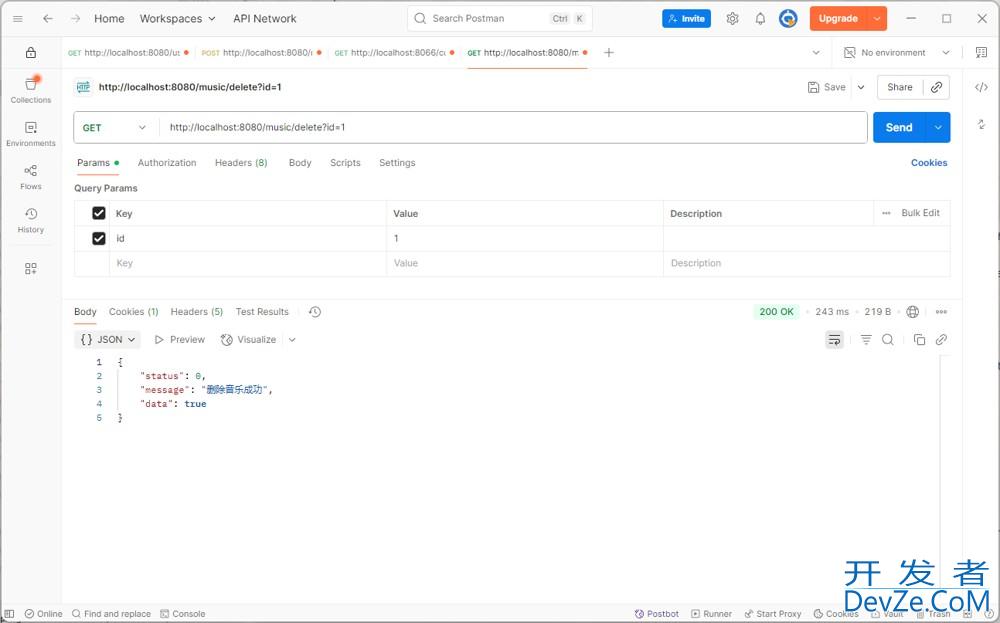
Task: Click the Share button
Action: click(899, 87)
